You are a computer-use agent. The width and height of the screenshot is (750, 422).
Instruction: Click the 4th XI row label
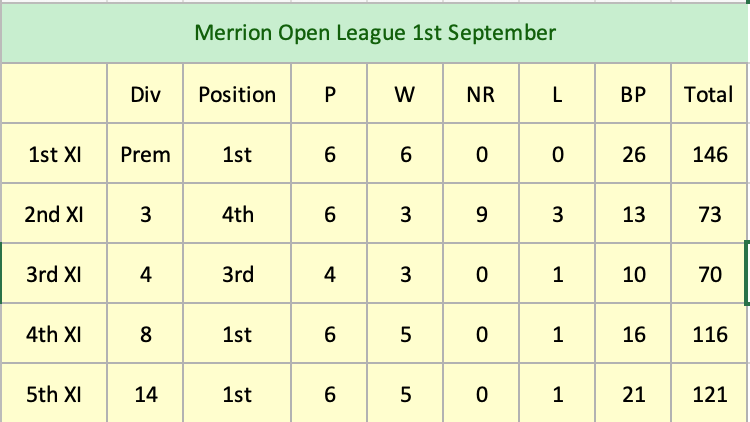click(x=55, y=334)
